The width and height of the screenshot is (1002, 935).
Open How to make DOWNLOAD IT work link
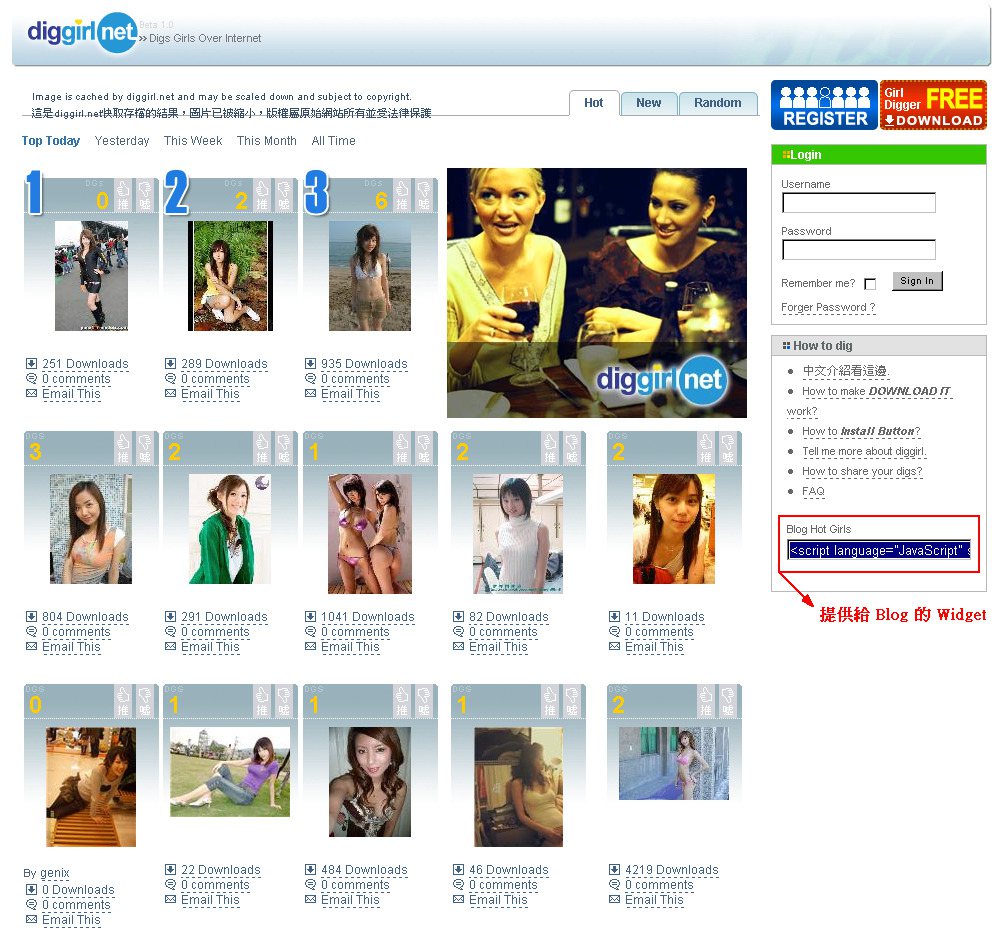[x=877, y=391]
